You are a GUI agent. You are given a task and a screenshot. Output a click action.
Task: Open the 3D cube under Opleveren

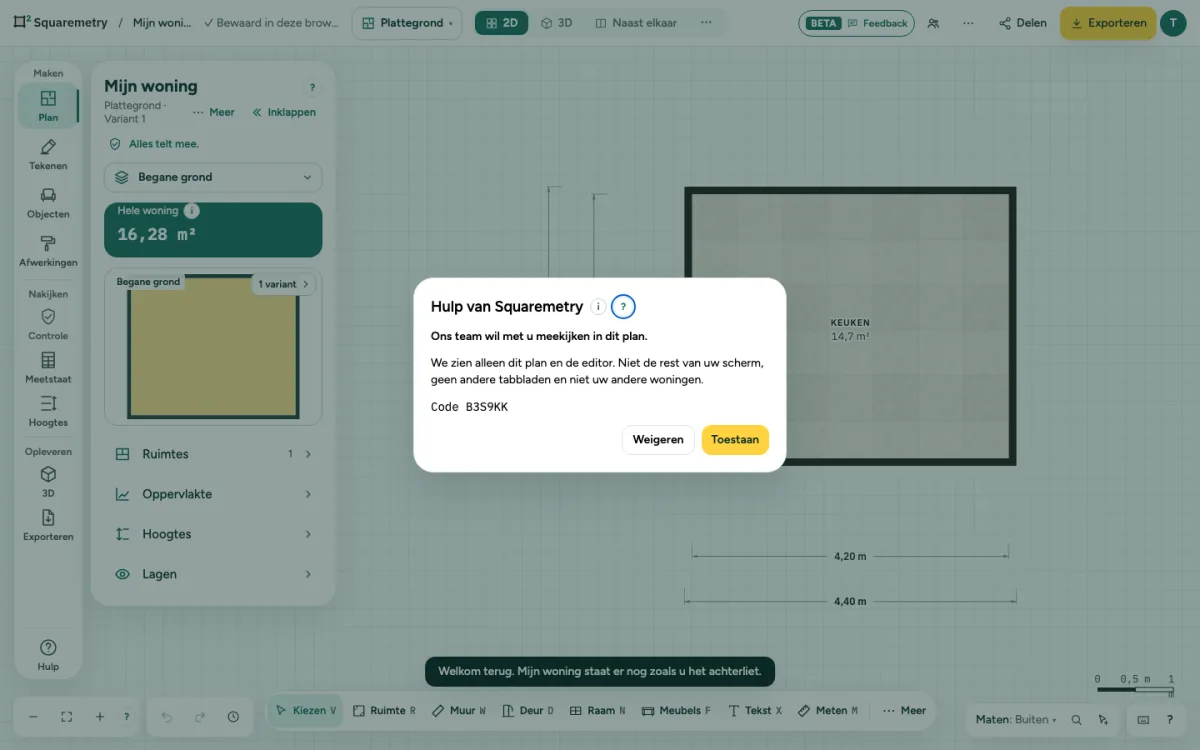(x=48, y=482)
